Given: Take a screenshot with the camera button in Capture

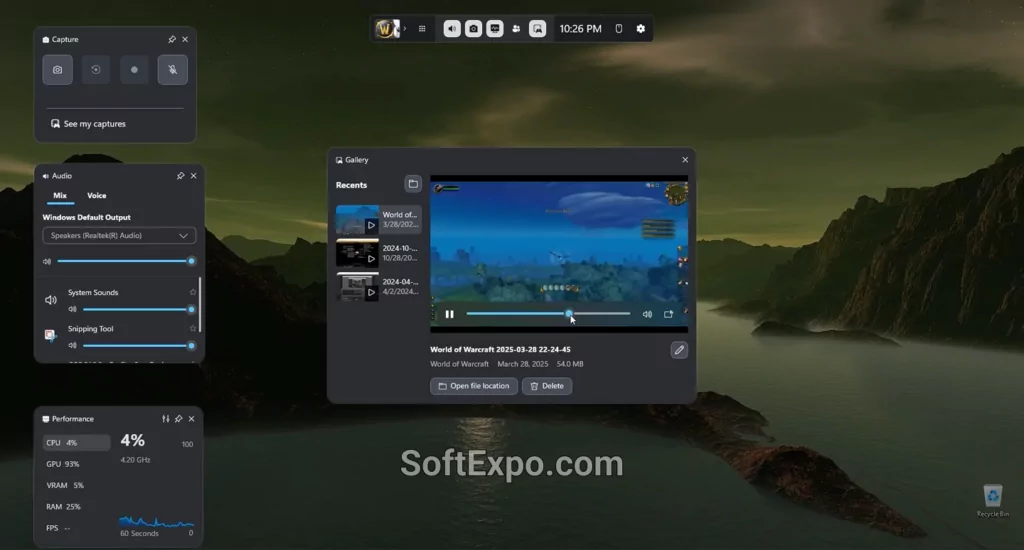Looking at the screenshot, I should point(57,70).
